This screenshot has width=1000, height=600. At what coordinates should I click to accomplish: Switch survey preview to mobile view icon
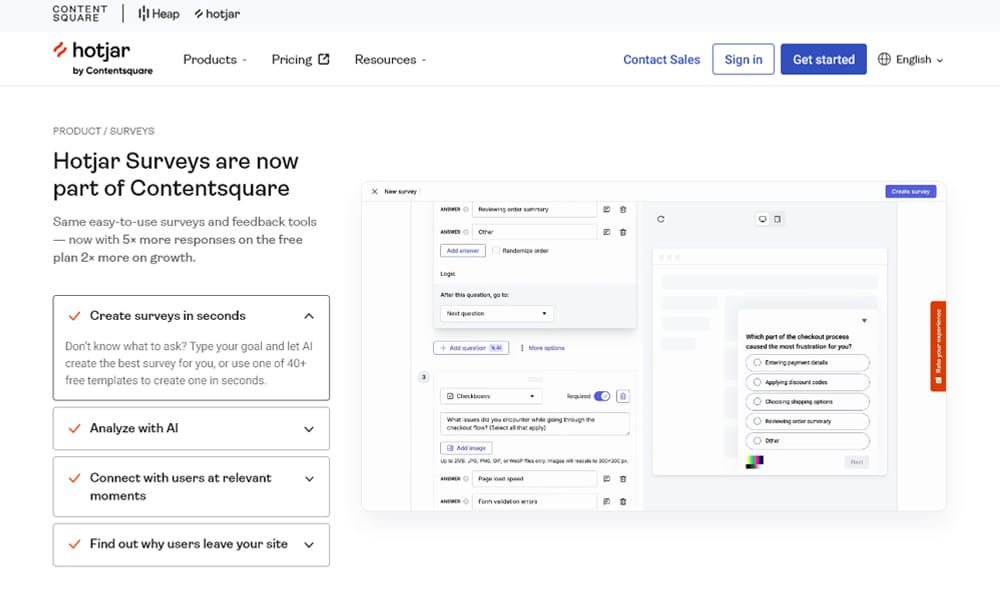(x=776, y=218)
